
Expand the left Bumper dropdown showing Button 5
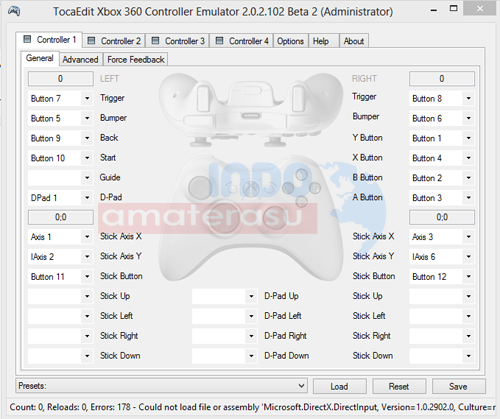[60, 118]
